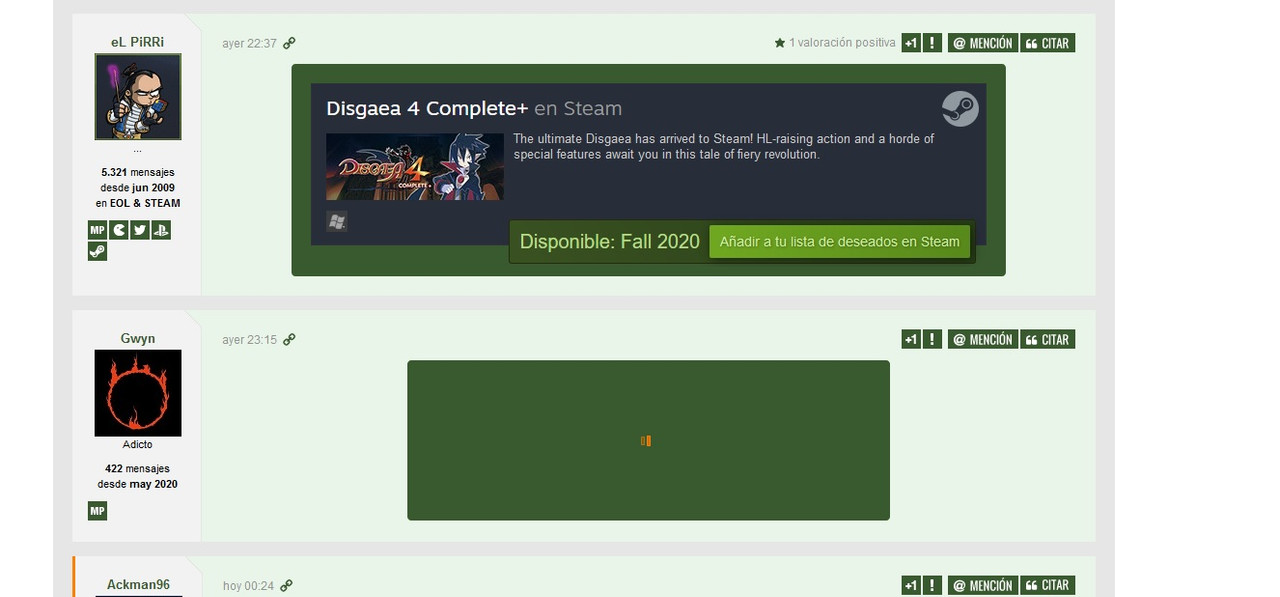This screenshot has height=597, width=1280.
Task: Open eL PiRRi's Steam profile icon
Action: 97,252
